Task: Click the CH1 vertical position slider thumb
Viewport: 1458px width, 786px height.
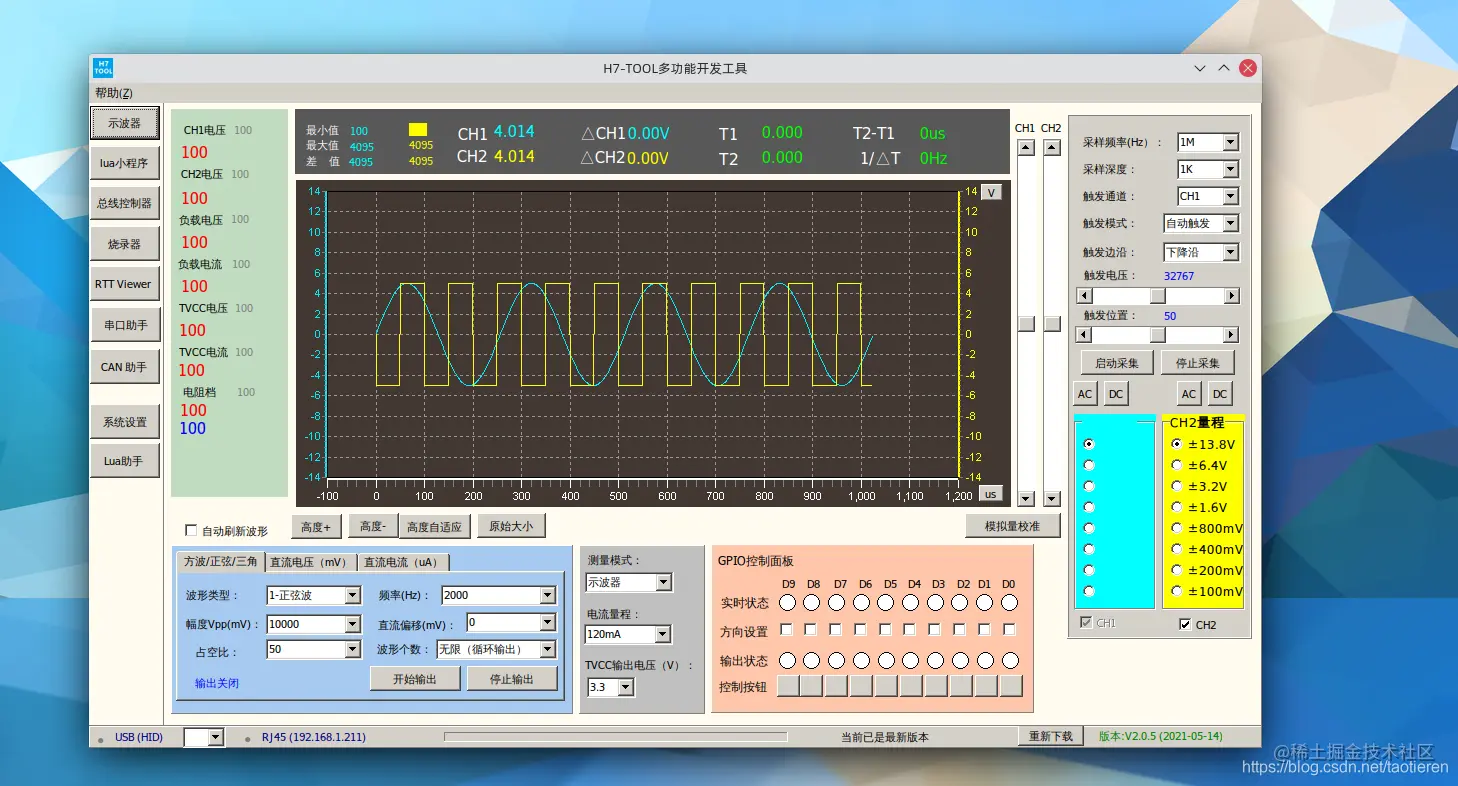Action: coord(1026,324)
